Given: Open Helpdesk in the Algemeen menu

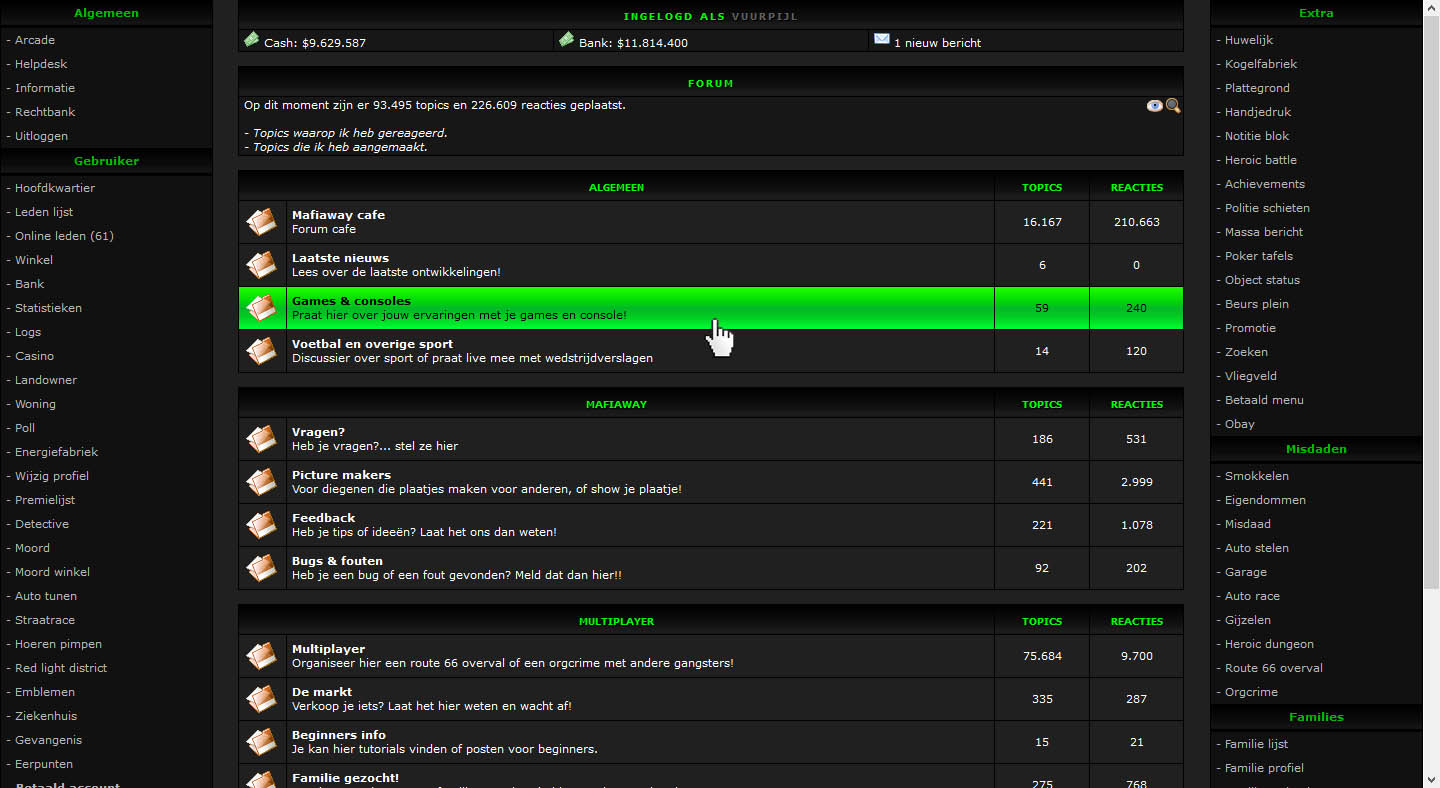Looking at the screenshot, I should point(41,64).
